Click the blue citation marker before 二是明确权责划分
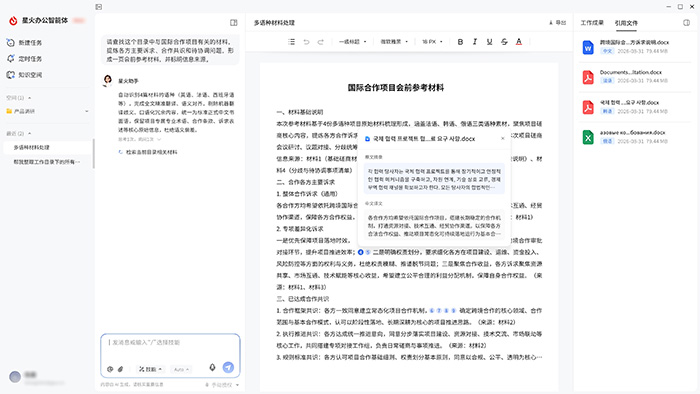Viewport: 700px width, 394px height. (361, 252)
